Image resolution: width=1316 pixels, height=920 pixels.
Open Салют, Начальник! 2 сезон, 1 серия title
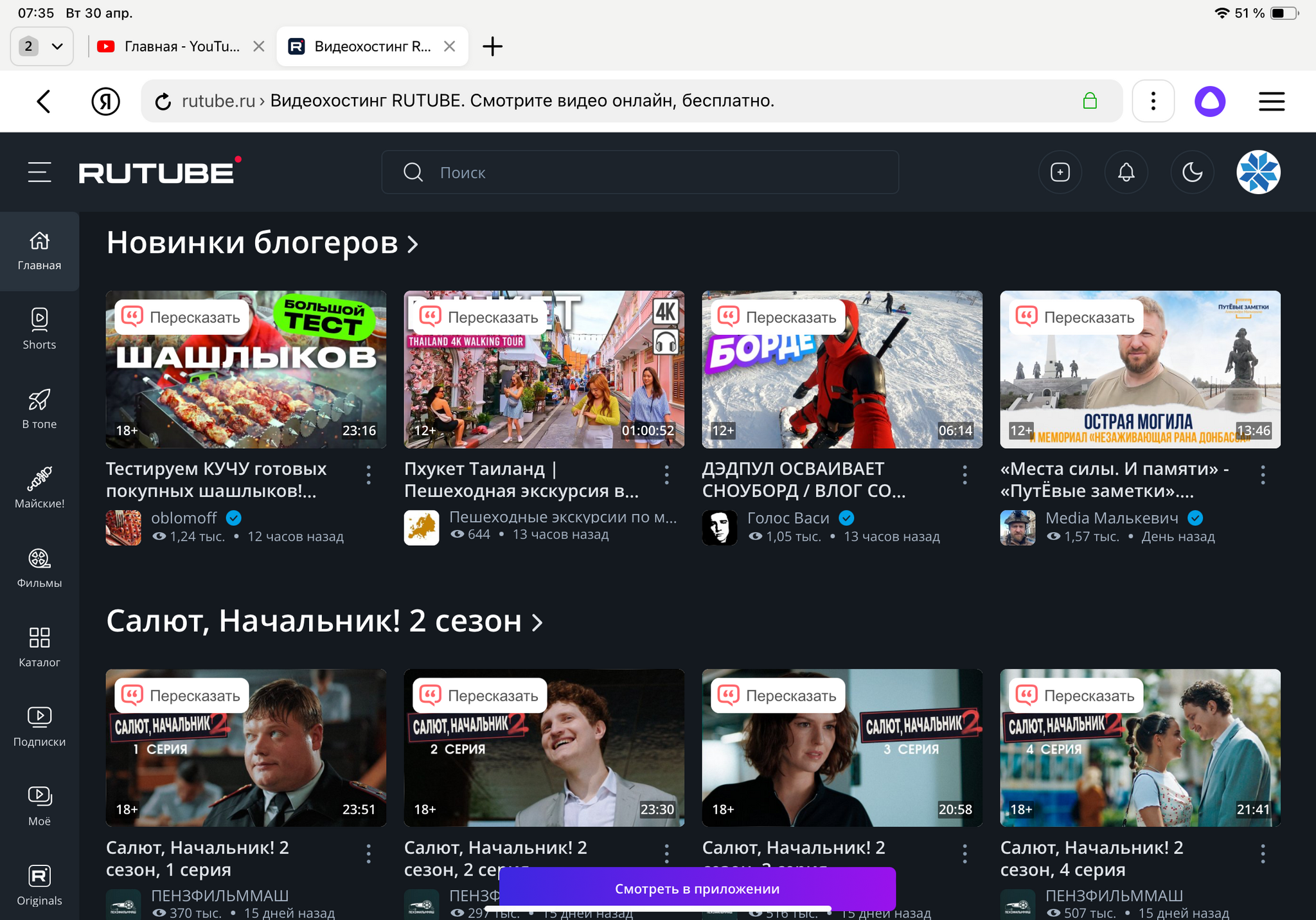coord(197,858)
